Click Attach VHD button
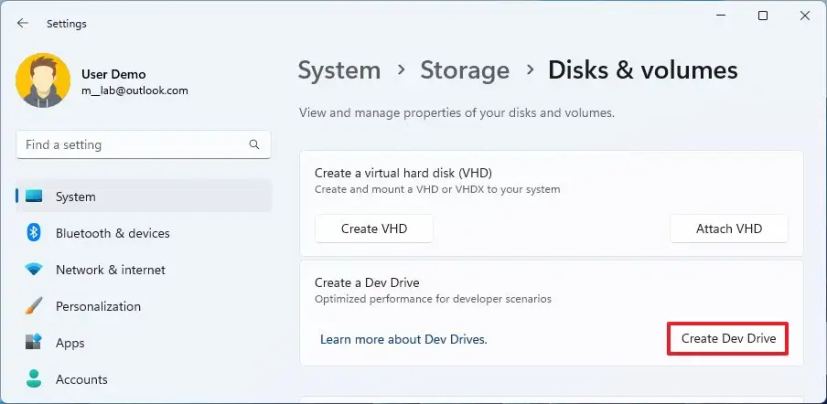827x404 pixels. pyautogui.click(x=729, y=228)
